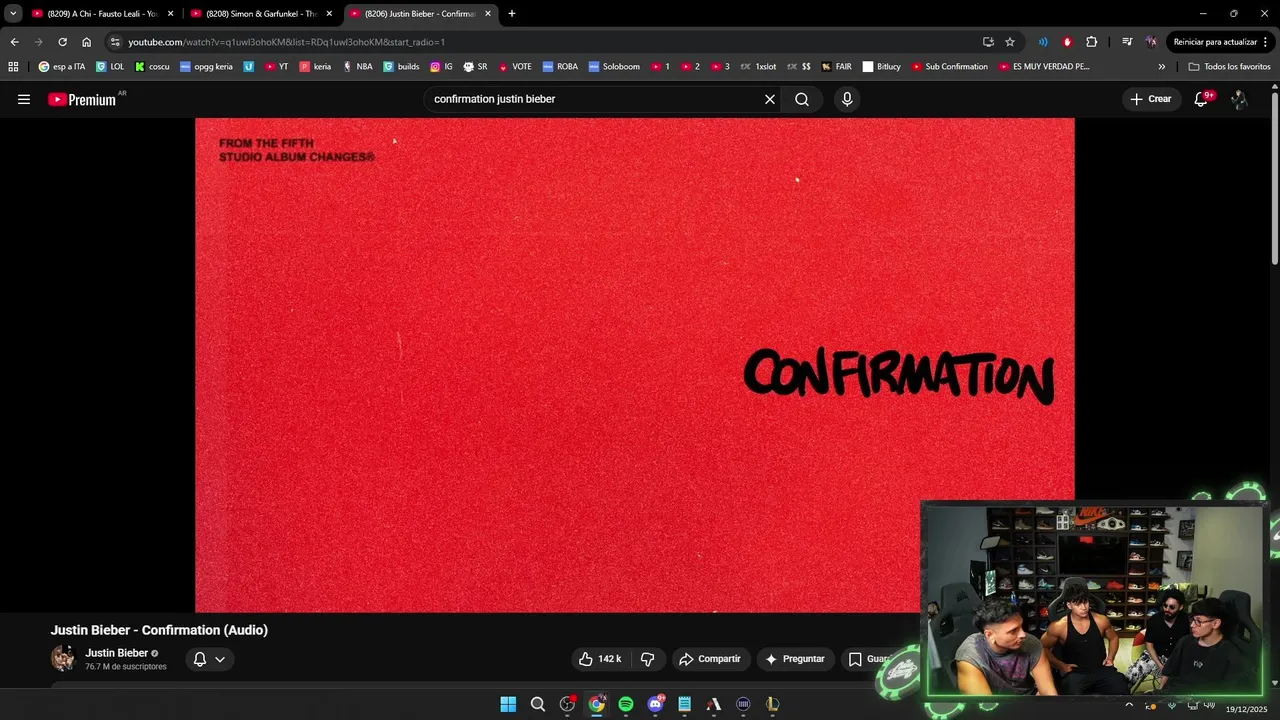Save video with Guardar button
Image resolution: width=1280 pixels, height=720 pixels.
[870, 659]
